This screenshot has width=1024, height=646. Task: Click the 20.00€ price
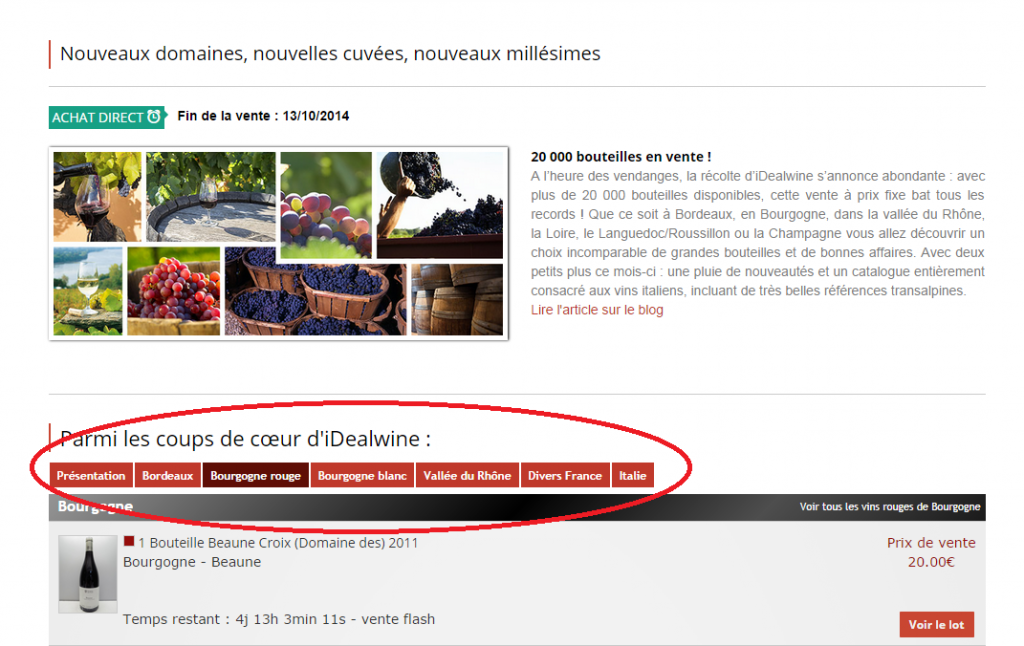coord(931,562)
